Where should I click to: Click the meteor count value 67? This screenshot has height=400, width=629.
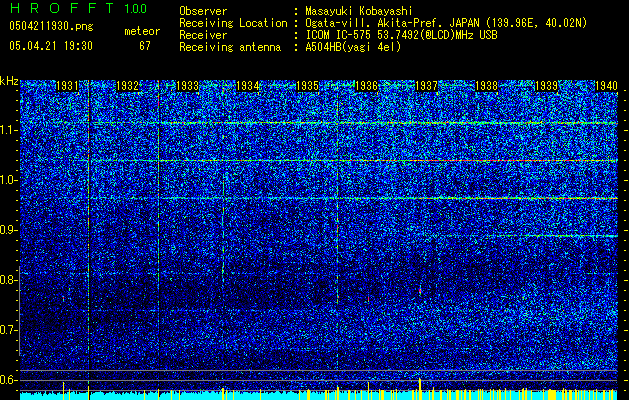point(145,46)
